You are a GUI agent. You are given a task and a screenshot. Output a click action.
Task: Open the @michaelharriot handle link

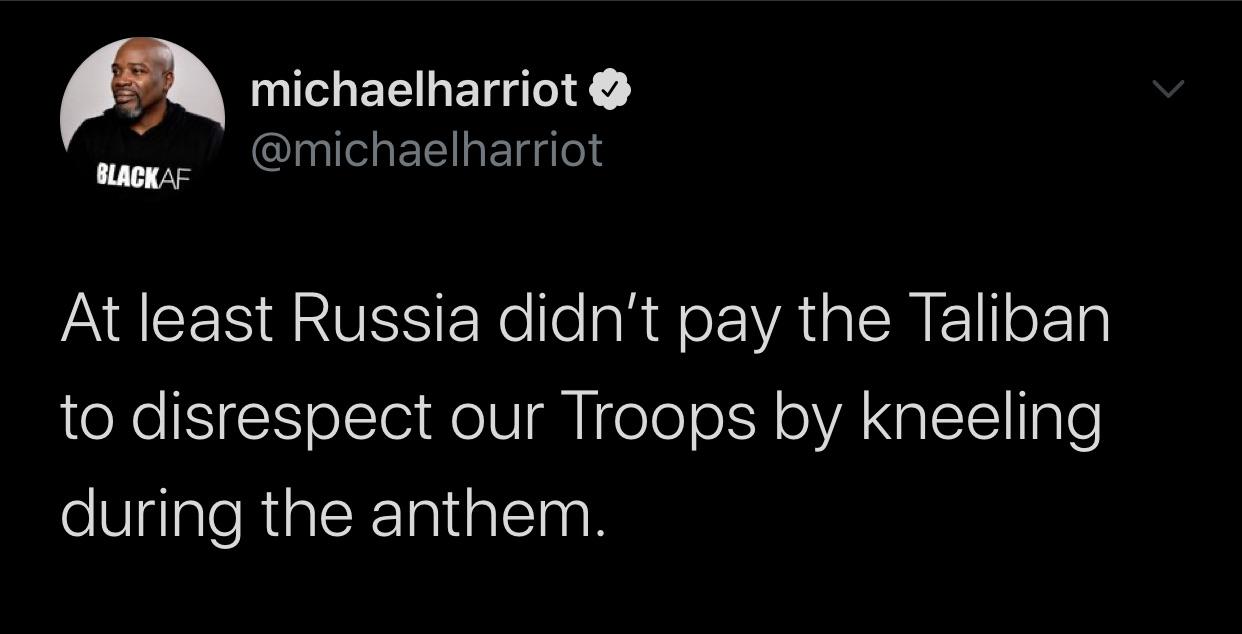(x=426, y=151)
